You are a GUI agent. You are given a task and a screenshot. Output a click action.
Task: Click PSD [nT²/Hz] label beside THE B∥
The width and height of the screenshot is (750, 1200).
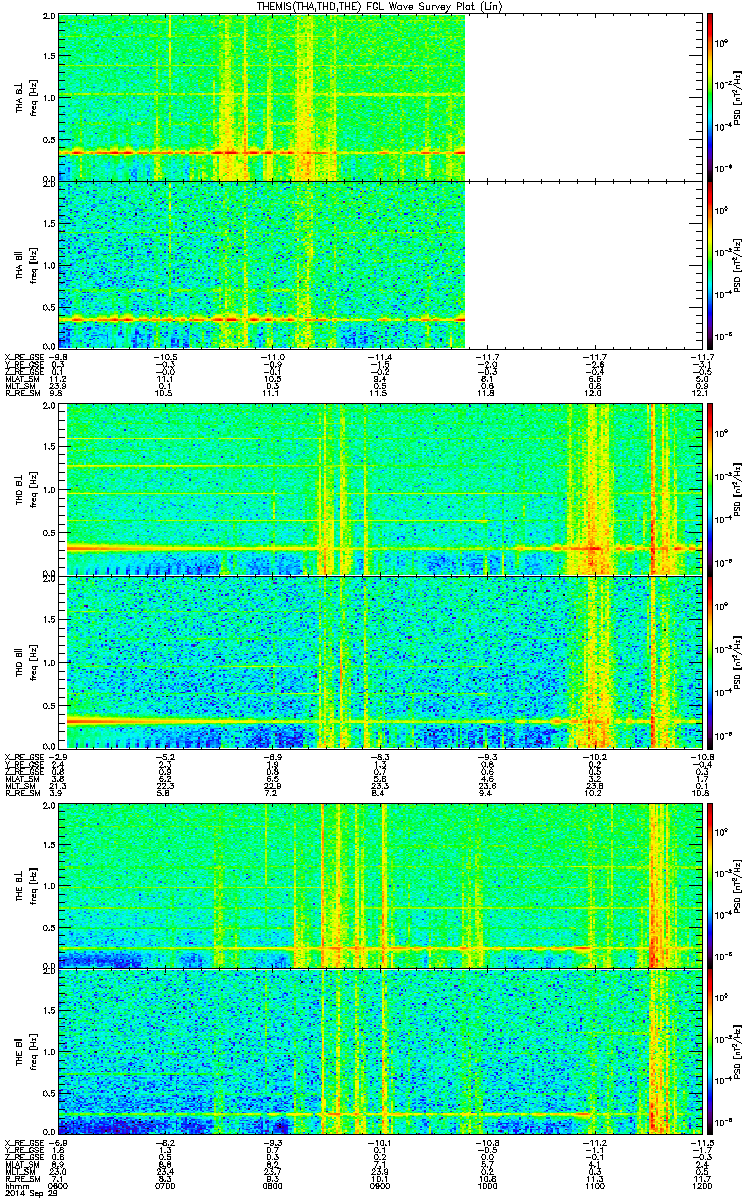tap(736, 1050)
